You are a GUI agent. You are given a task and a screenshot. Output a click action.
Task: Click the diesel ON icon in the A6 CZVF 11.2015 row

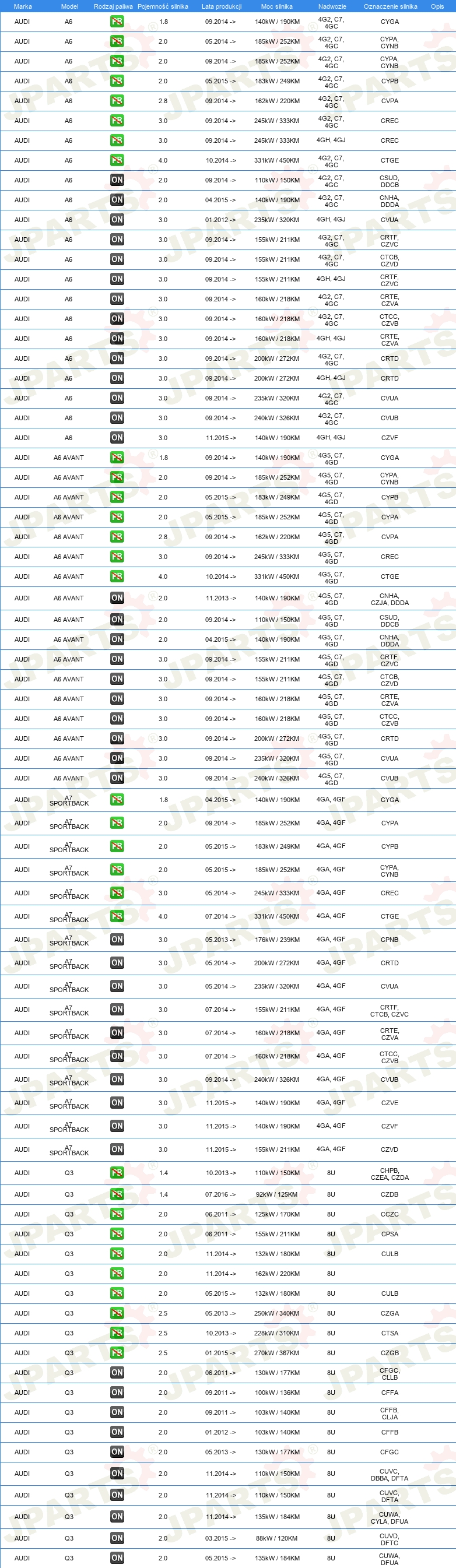[117, 438]
